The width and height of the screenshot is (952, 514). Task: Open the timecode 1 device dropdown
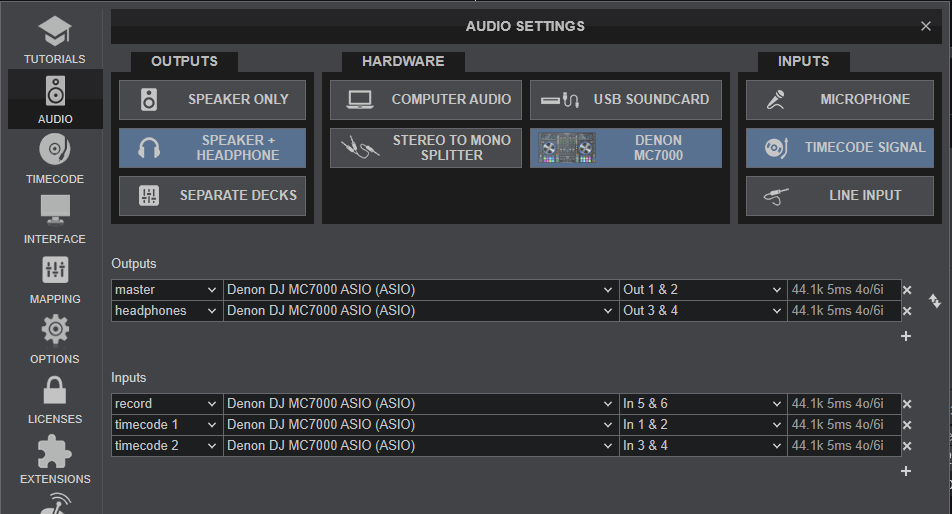(x=419, y=425)
